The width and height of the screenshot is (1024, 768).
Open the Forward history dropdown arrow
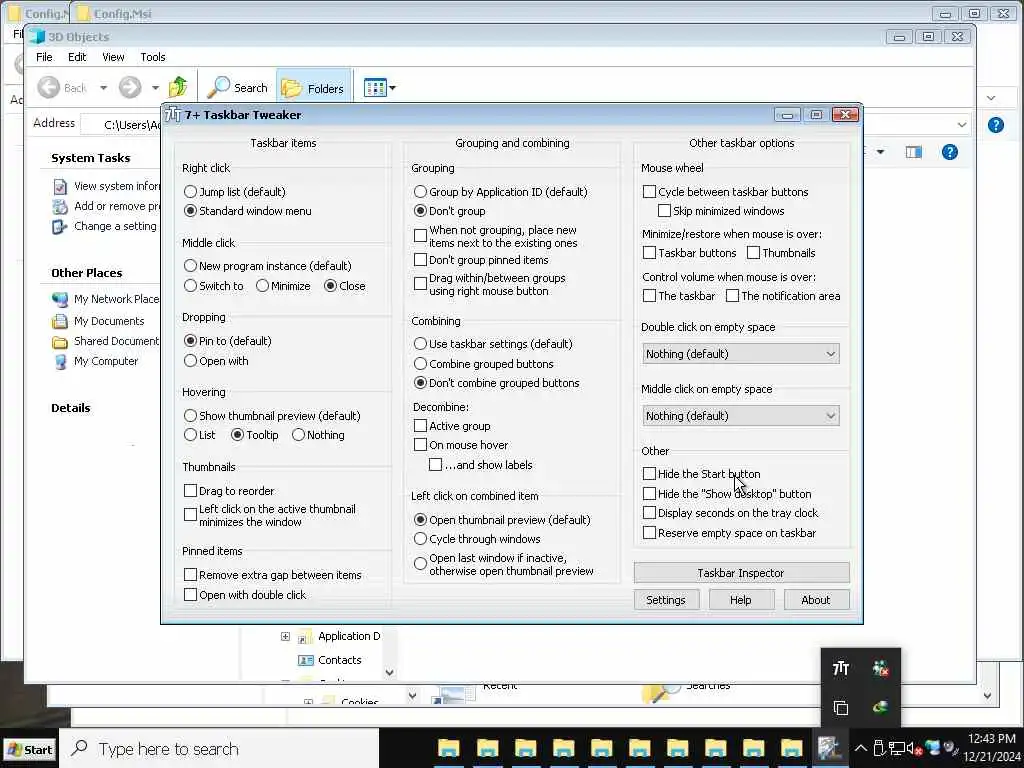[x=155, y=88]
